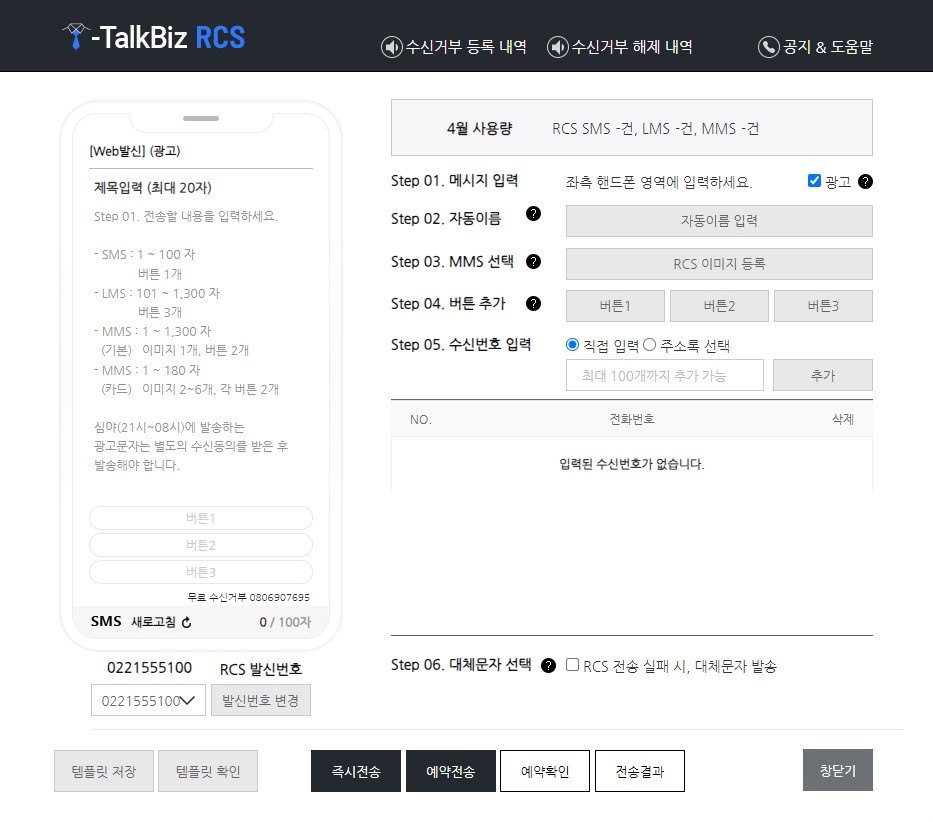Image resolution: width=933 pixels, height=822 pixels.
Task: Click the RCS 이미지 등록 button
Action: 718,263
